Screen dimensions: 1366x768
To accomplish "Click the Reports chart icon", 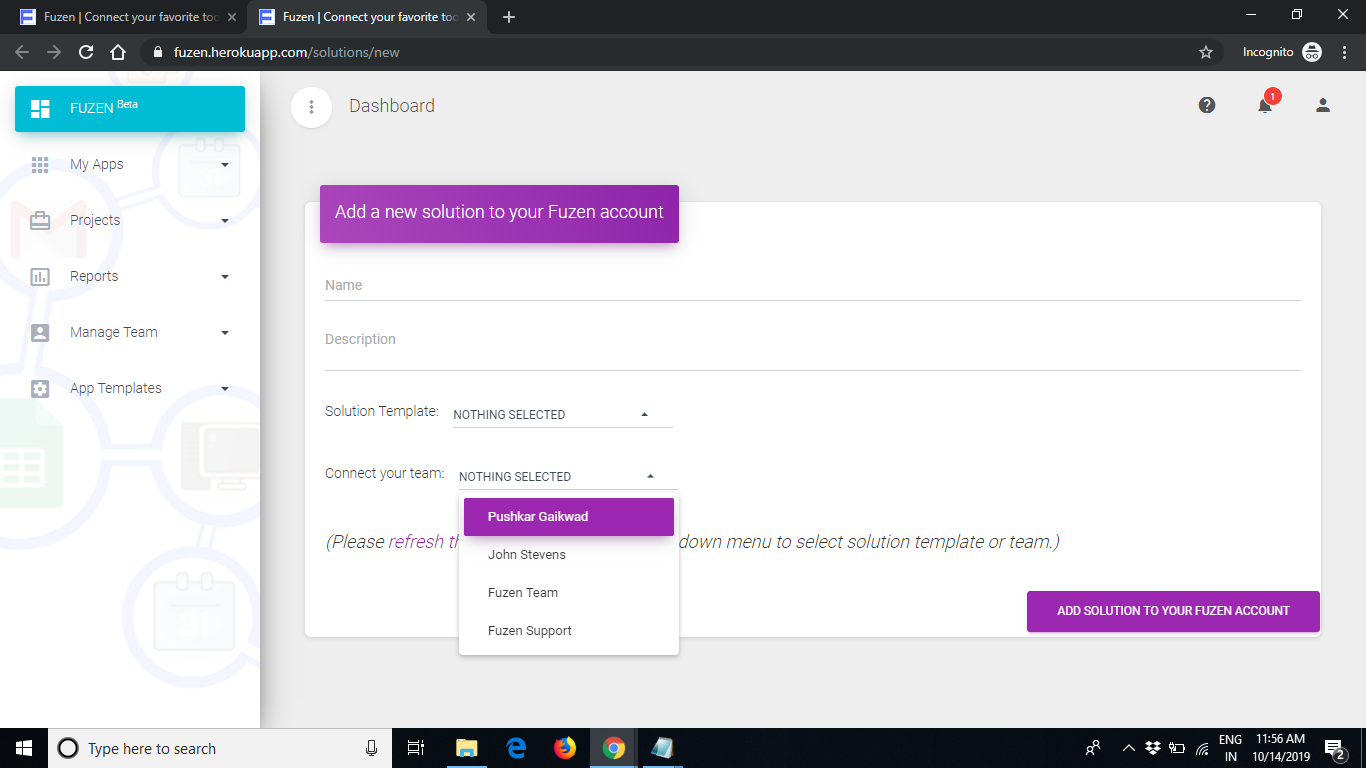I will tap(40, 277).
